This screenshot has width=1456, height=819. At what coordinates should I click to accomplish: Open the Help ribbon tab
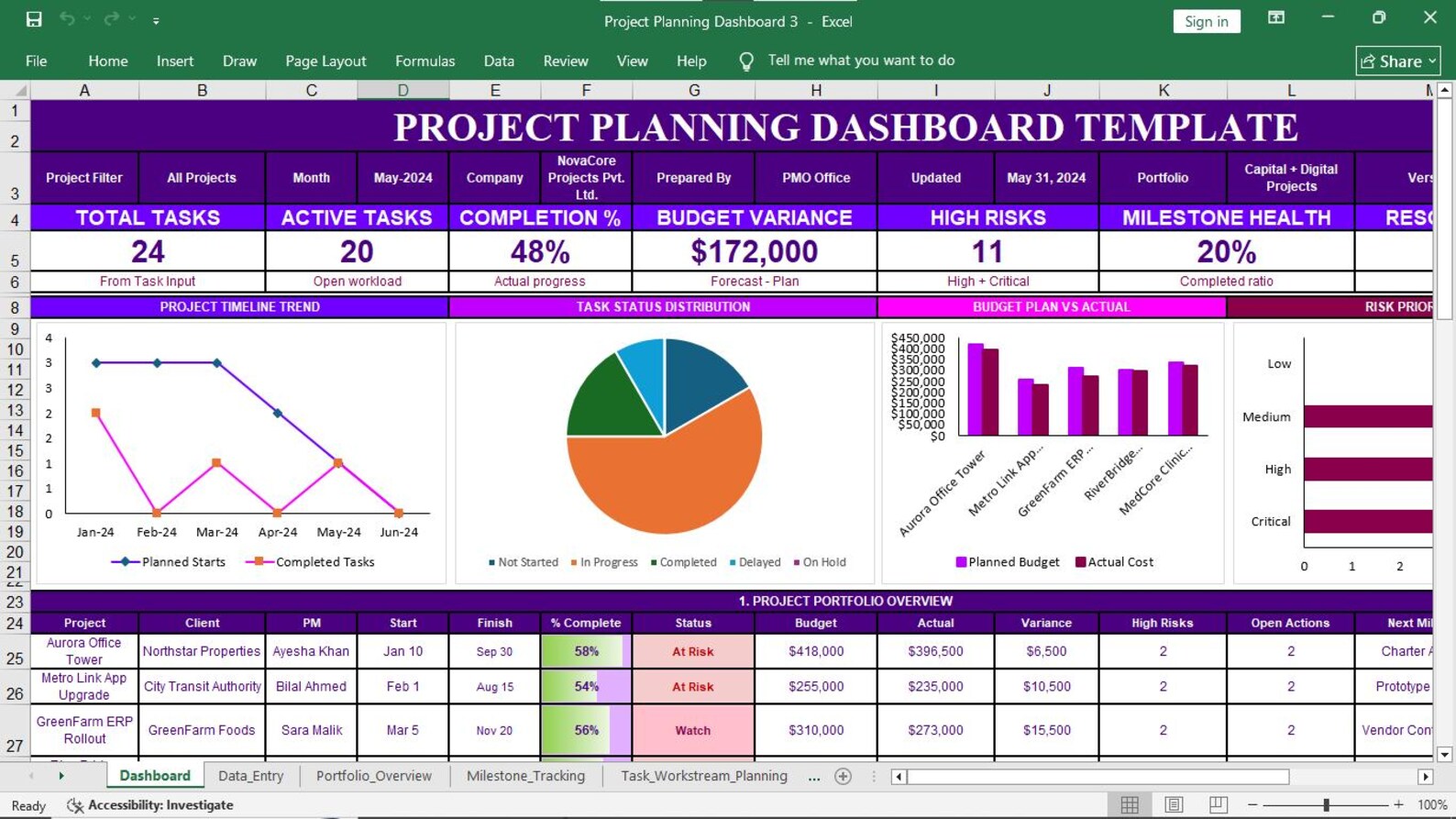point(691,61)
